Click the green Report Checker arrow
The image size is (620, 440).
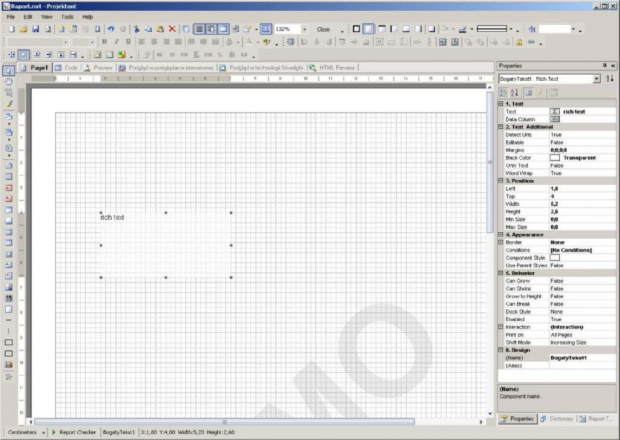tap(54, 432)
